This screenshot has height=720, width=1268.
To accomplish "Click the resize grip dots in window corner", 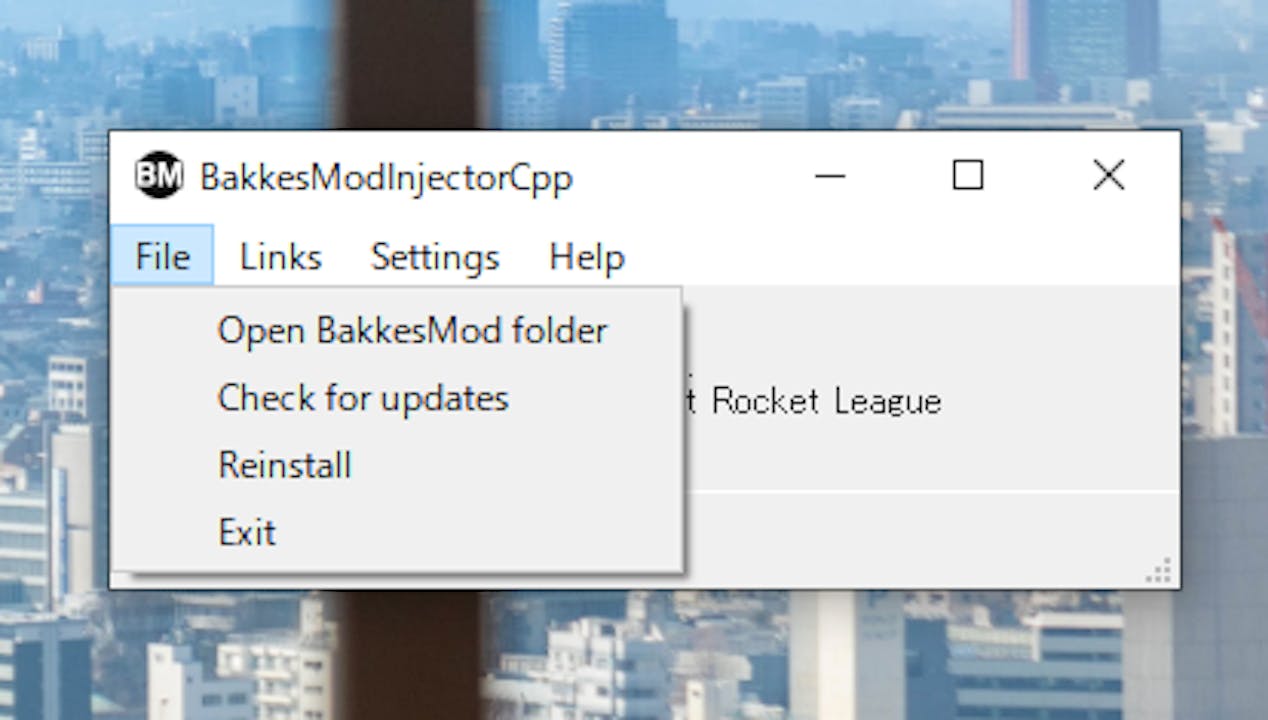I will click(1159, 572).
